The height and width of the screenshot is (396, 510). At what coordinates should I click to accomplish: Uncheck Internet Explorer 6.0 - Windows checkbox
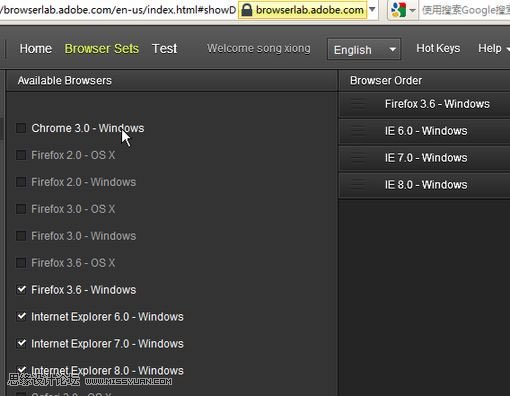(21, 317)
